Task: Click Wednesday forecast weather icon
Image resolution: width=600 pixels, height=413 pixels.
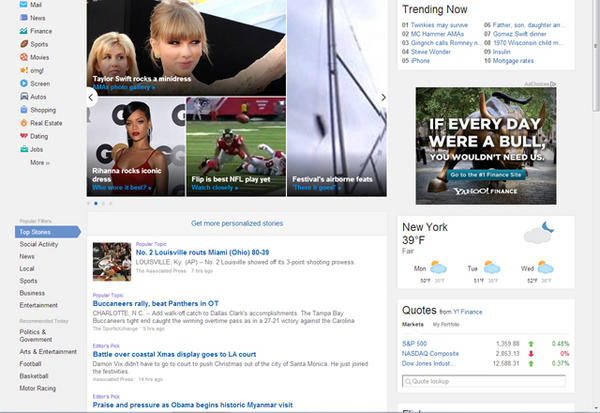Action: [545, 267]
